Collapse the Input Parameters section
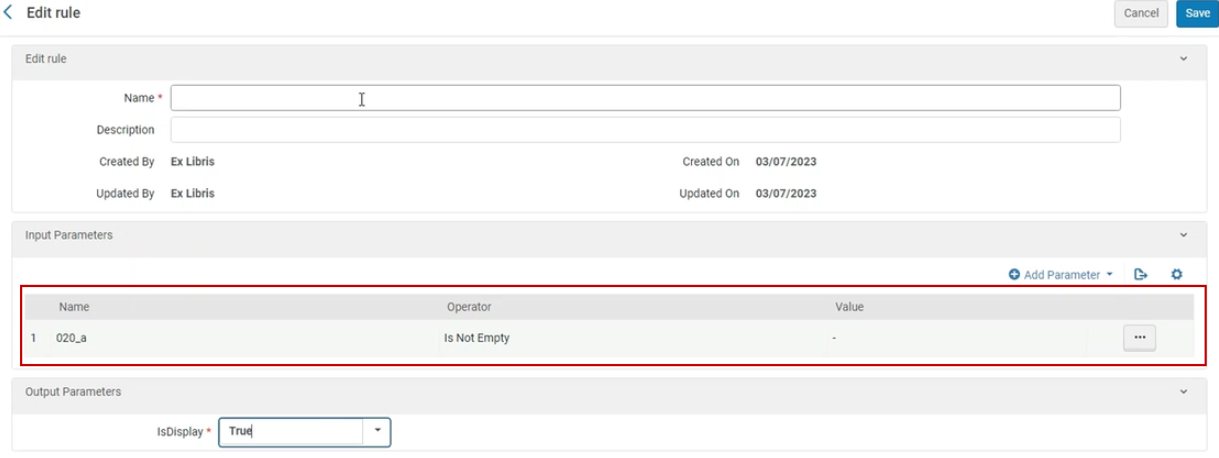 coord(1183,235)
